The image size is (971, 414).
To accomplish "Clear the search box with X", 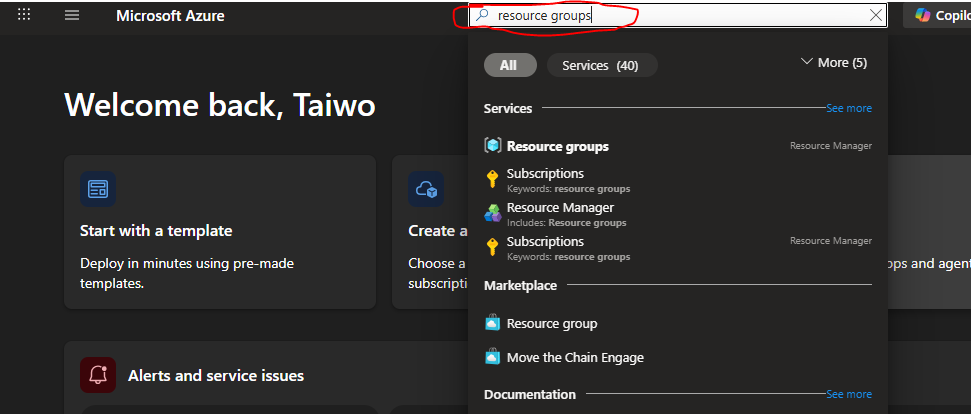I will pos(876,15).
